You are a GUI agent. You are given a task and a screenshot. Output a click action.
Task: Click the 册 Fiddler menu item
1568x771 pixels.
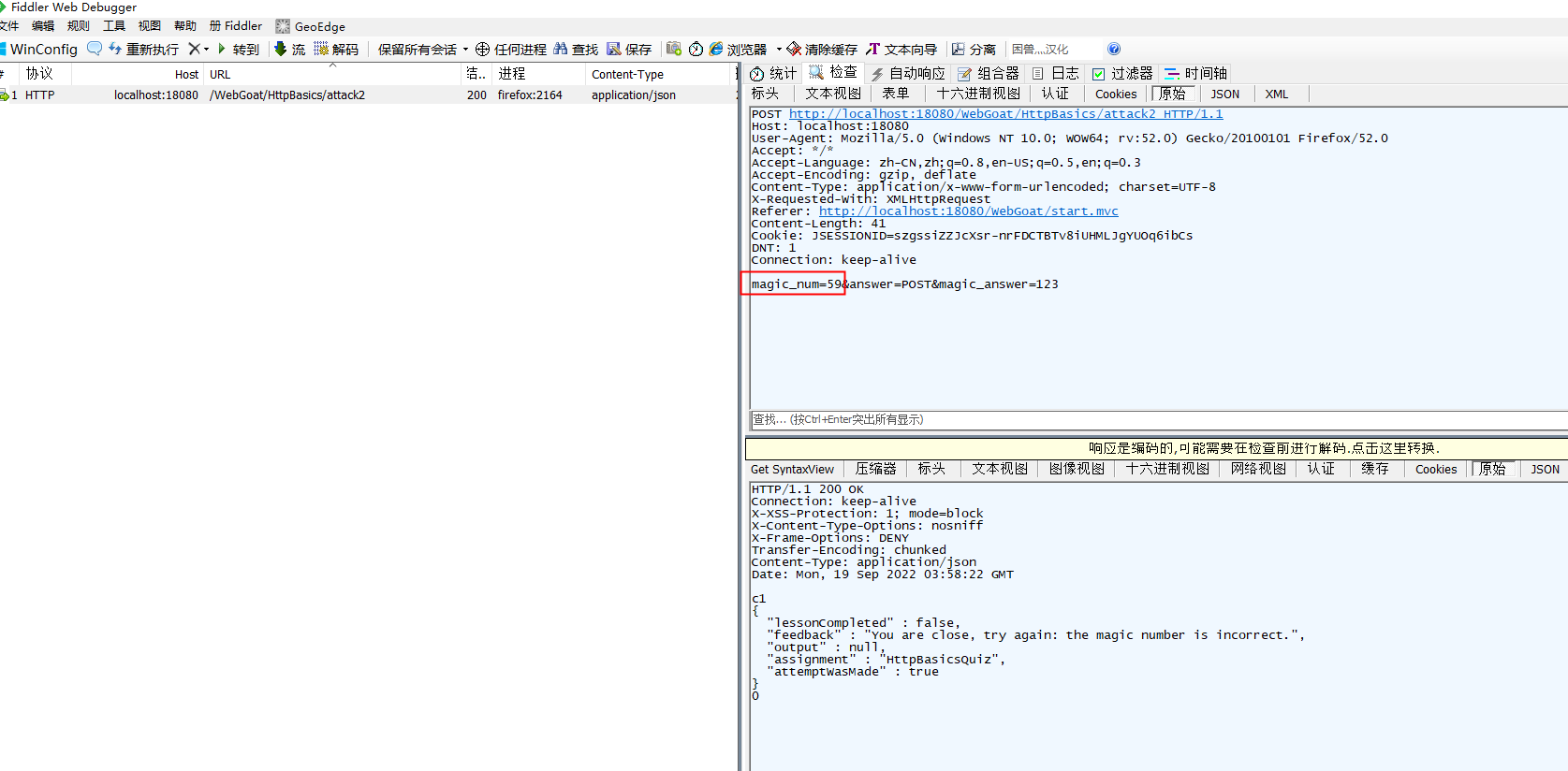(x=236, y=26)
